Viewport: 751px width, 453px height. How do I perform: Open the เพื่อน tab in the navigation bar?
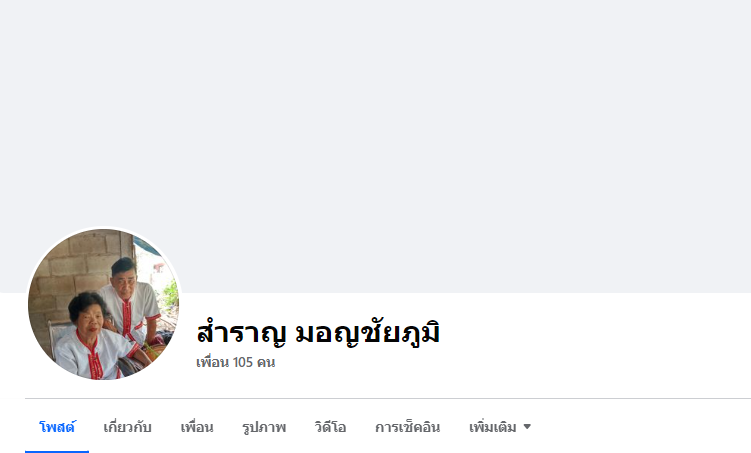point(197,427)
